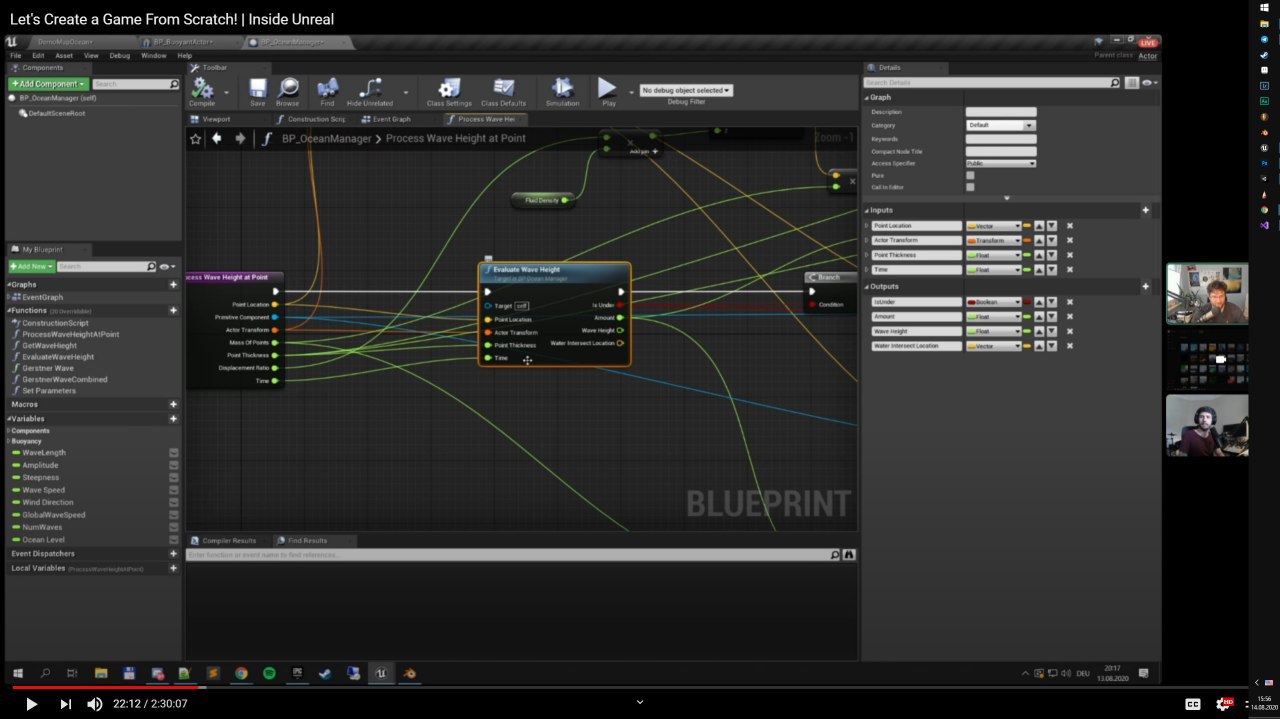1280x719 pixels.
Task: Mute the YouTube video volume
Action: point(95,704)
